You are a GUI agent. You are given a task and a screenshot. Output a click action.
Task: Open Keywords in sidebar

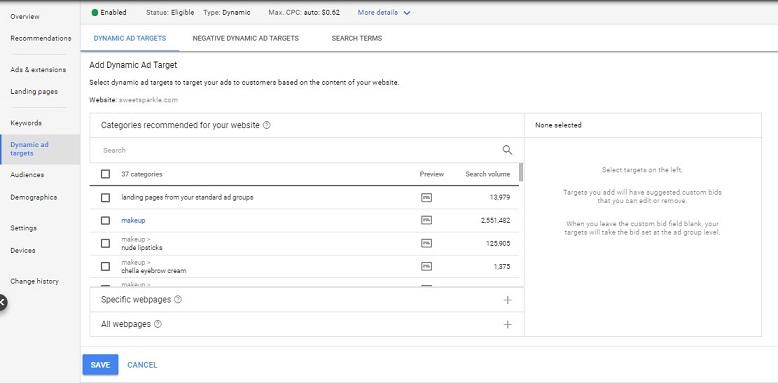(x=26, y=123)
